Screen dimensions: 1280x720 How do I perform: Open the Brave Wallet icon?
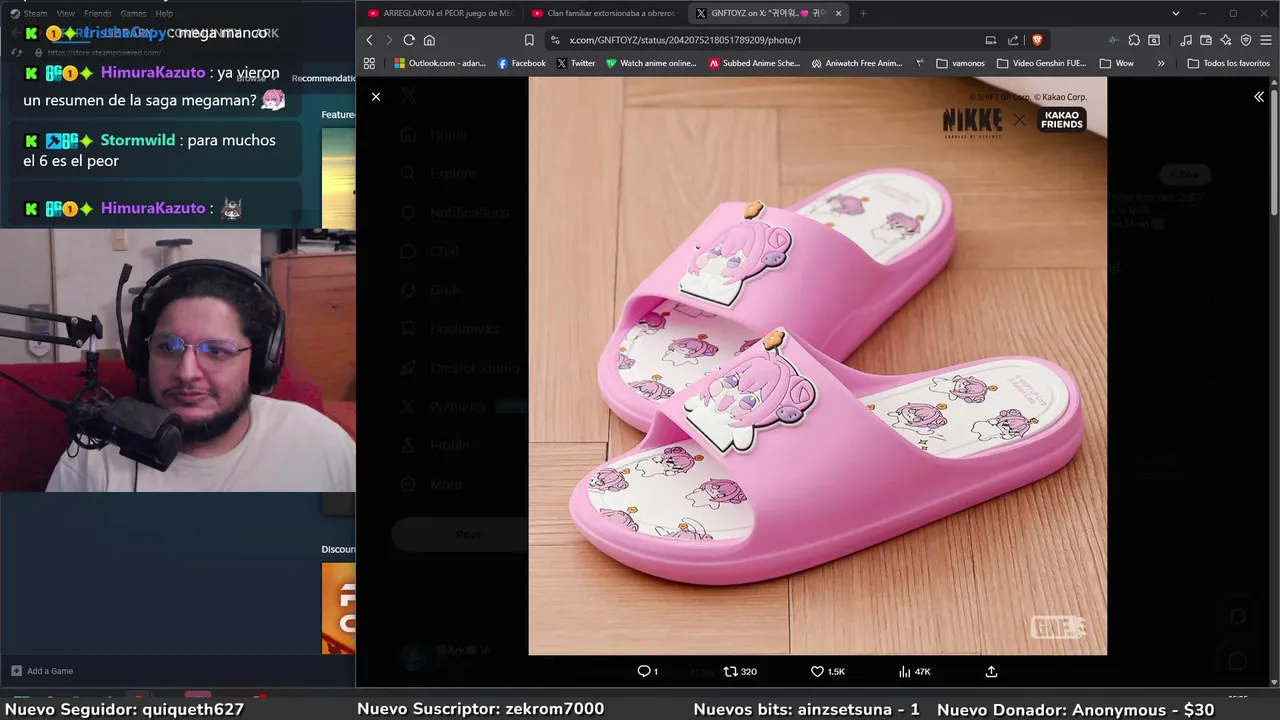pos(1206,40)
